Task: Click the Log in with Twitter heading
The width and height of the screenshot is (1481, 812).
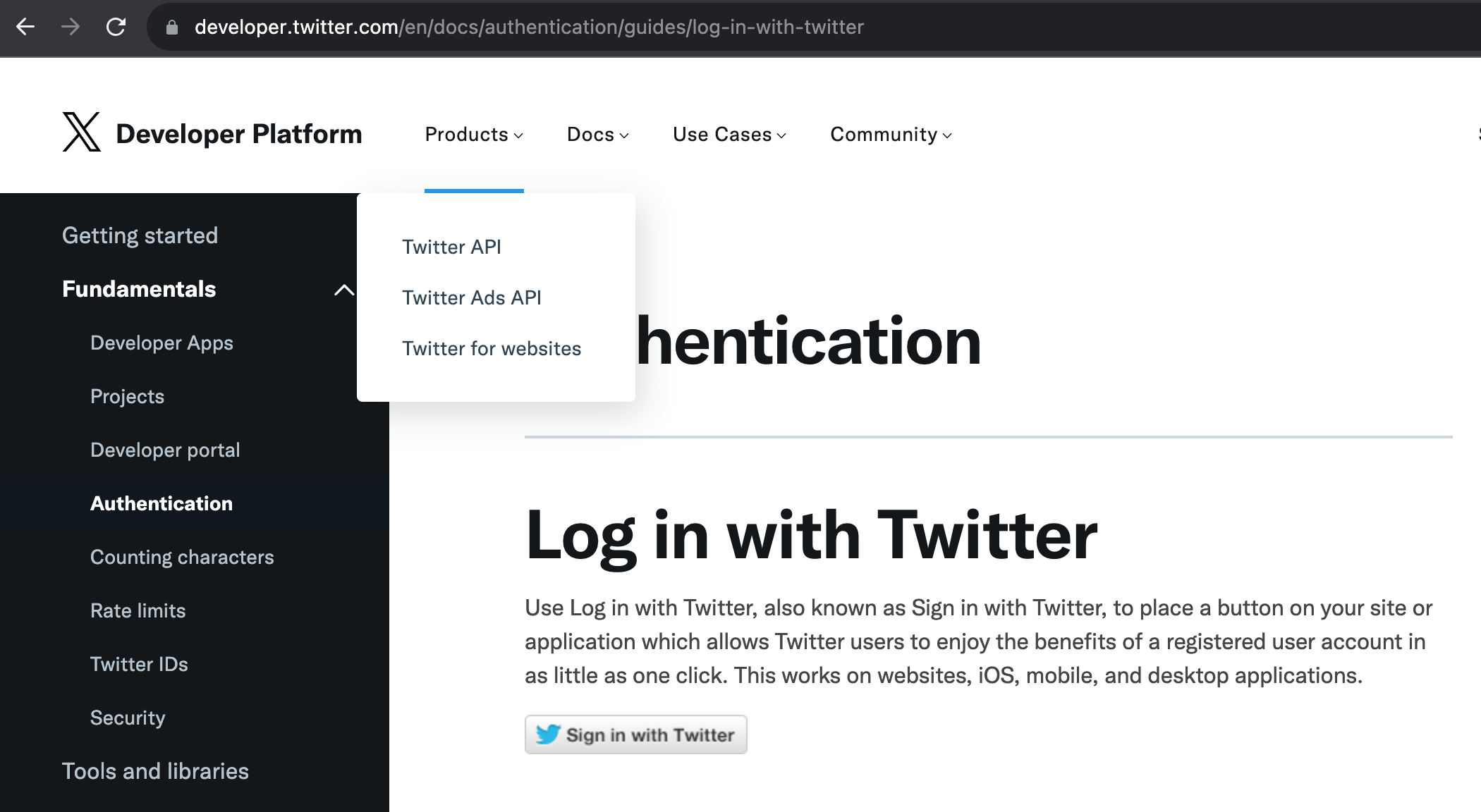Action: pos(811,537)
